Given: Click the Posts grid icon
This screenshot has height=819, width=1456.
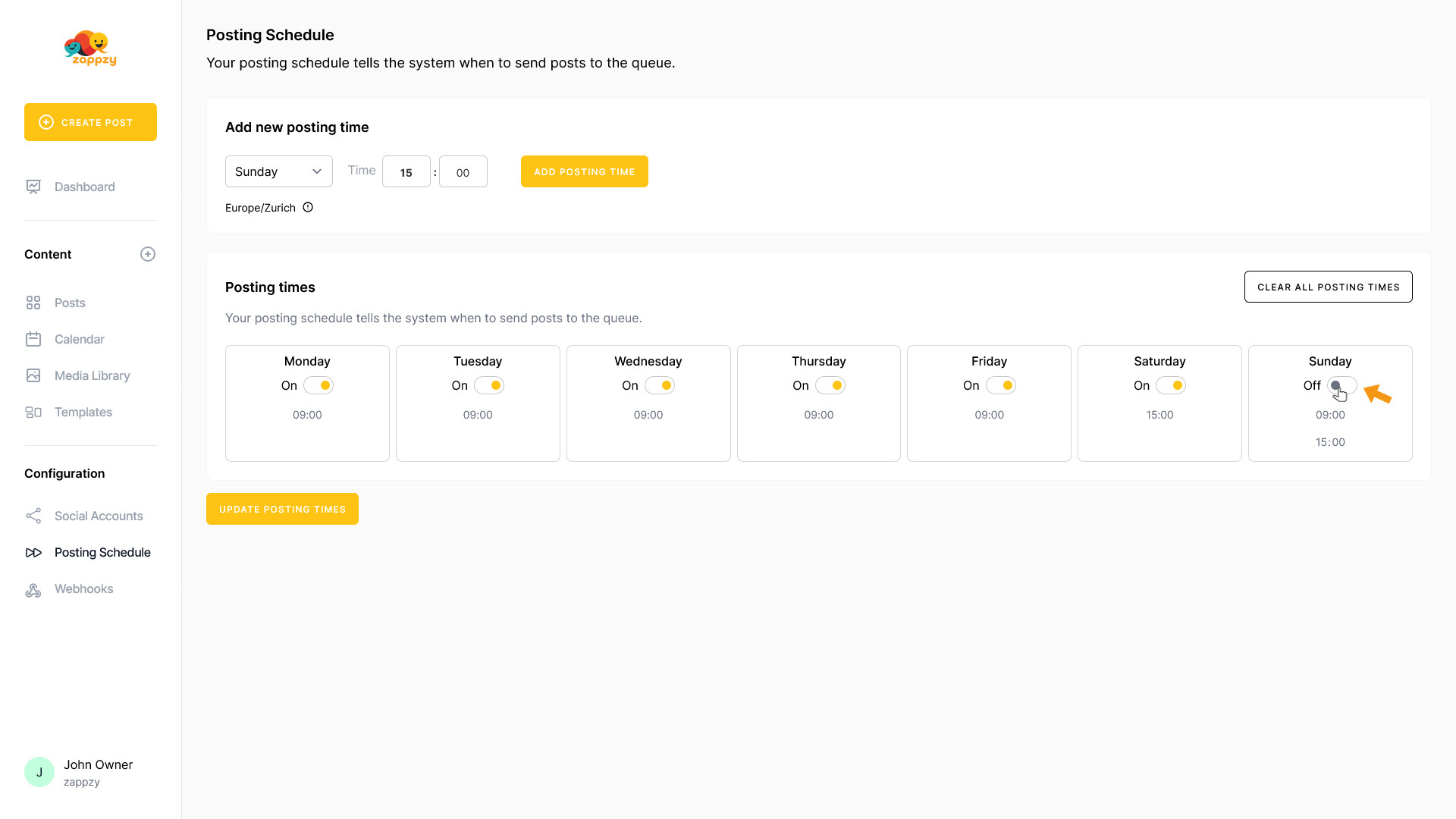Looking at the screenshot, I should (33, 303).
